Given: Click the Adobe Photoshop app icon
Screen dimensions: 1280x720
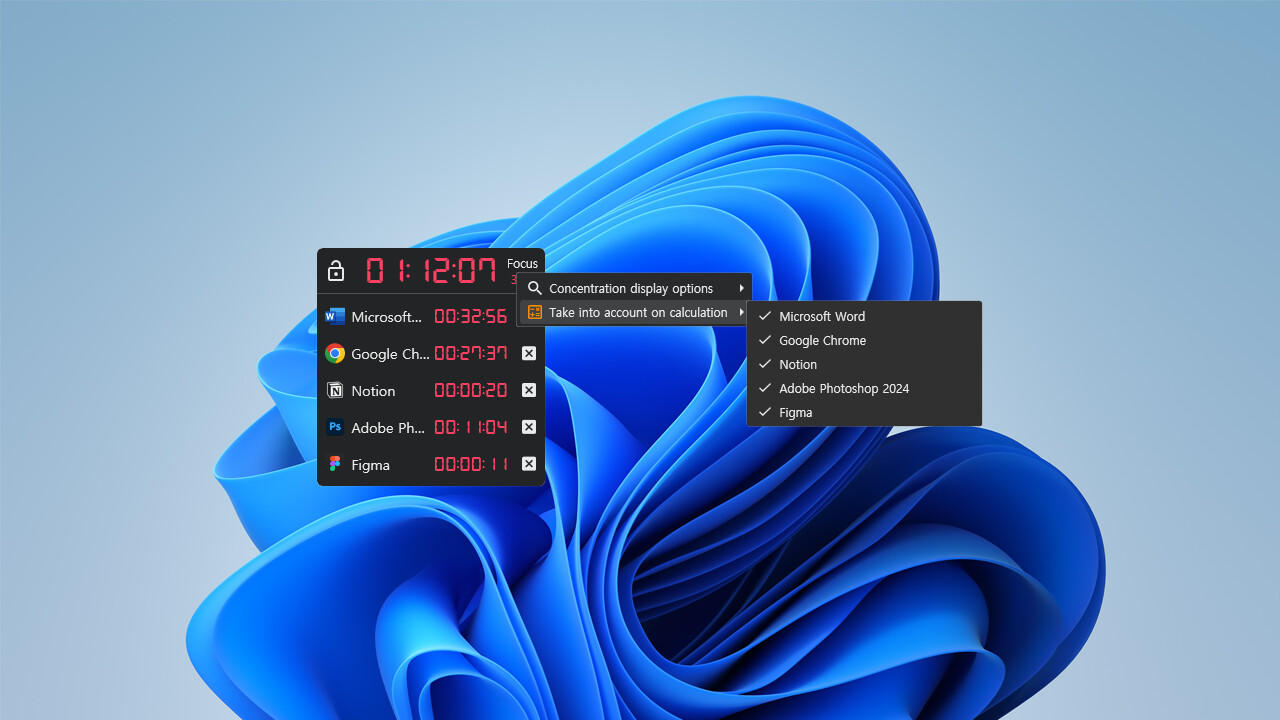Looking at the screenshot, I should tap(334, 427).
